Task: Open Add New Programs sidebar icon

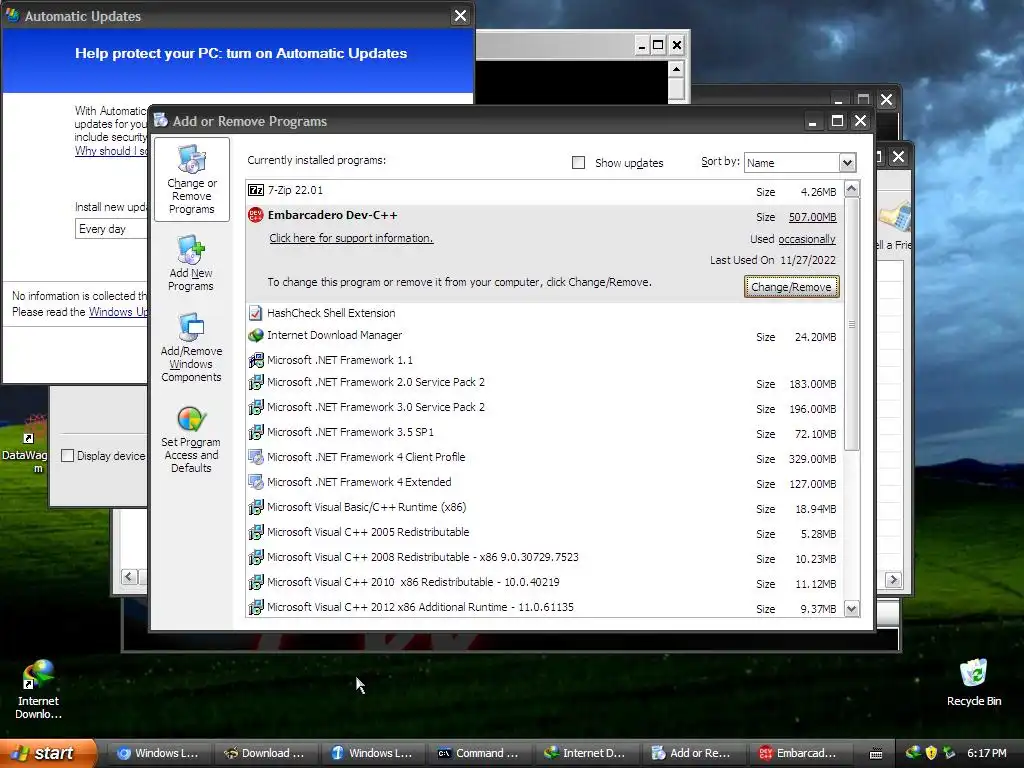Action: coord(191,263)
